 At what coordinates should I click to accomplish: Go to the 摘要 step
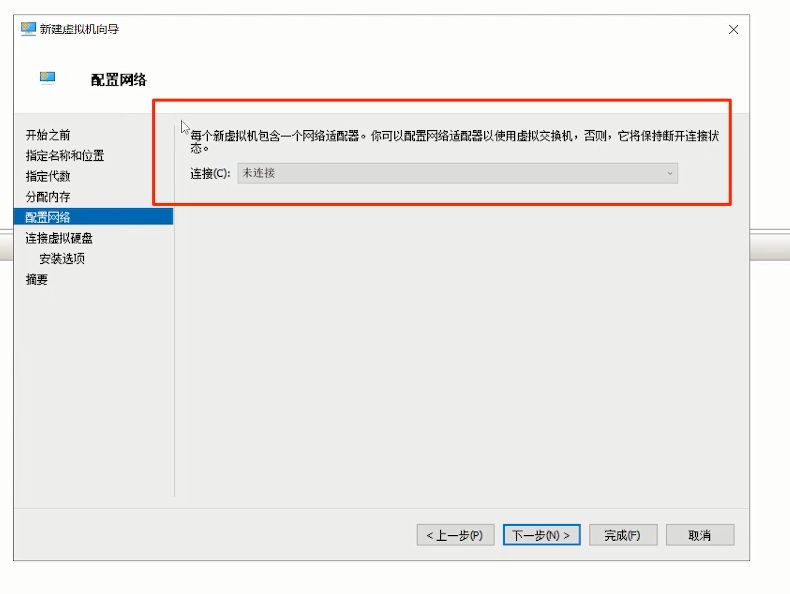[x=37, y=279]
